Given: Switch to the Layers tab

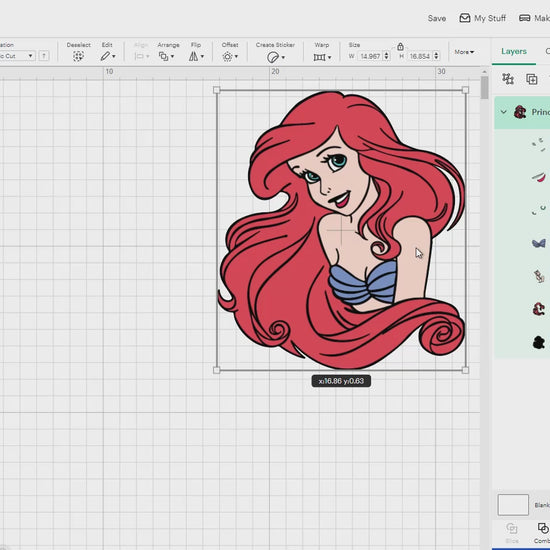Looking at the screenshot, I should (x=514, y=51).
